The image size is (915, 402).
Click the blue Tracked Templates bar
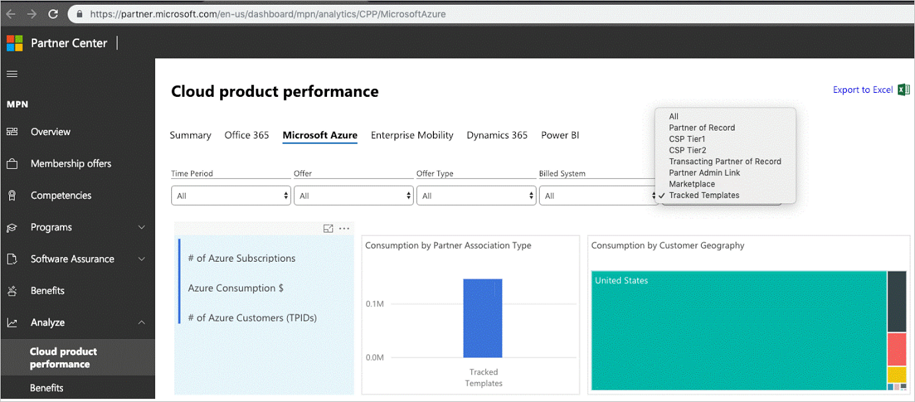coord(483,318)
